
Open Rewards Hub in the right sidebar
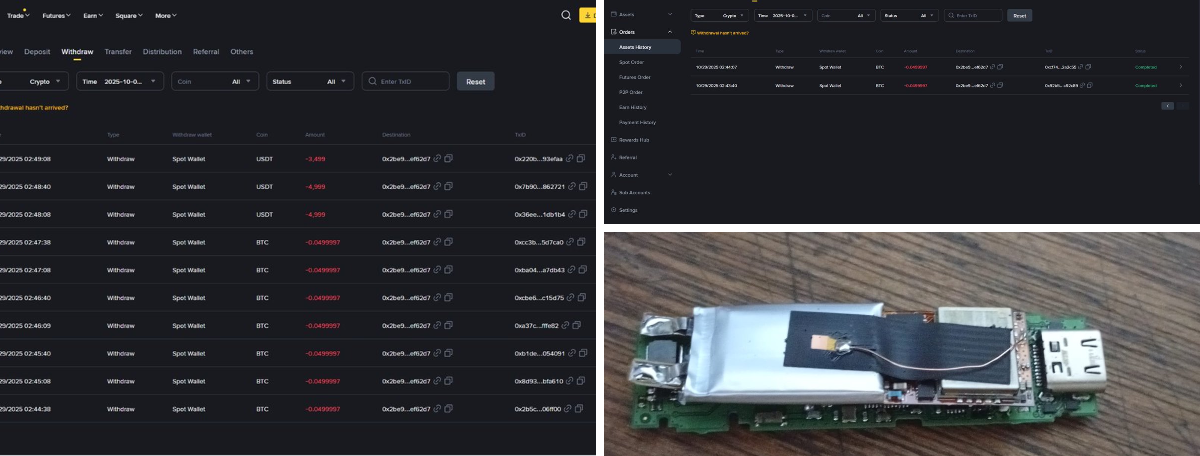630,140
